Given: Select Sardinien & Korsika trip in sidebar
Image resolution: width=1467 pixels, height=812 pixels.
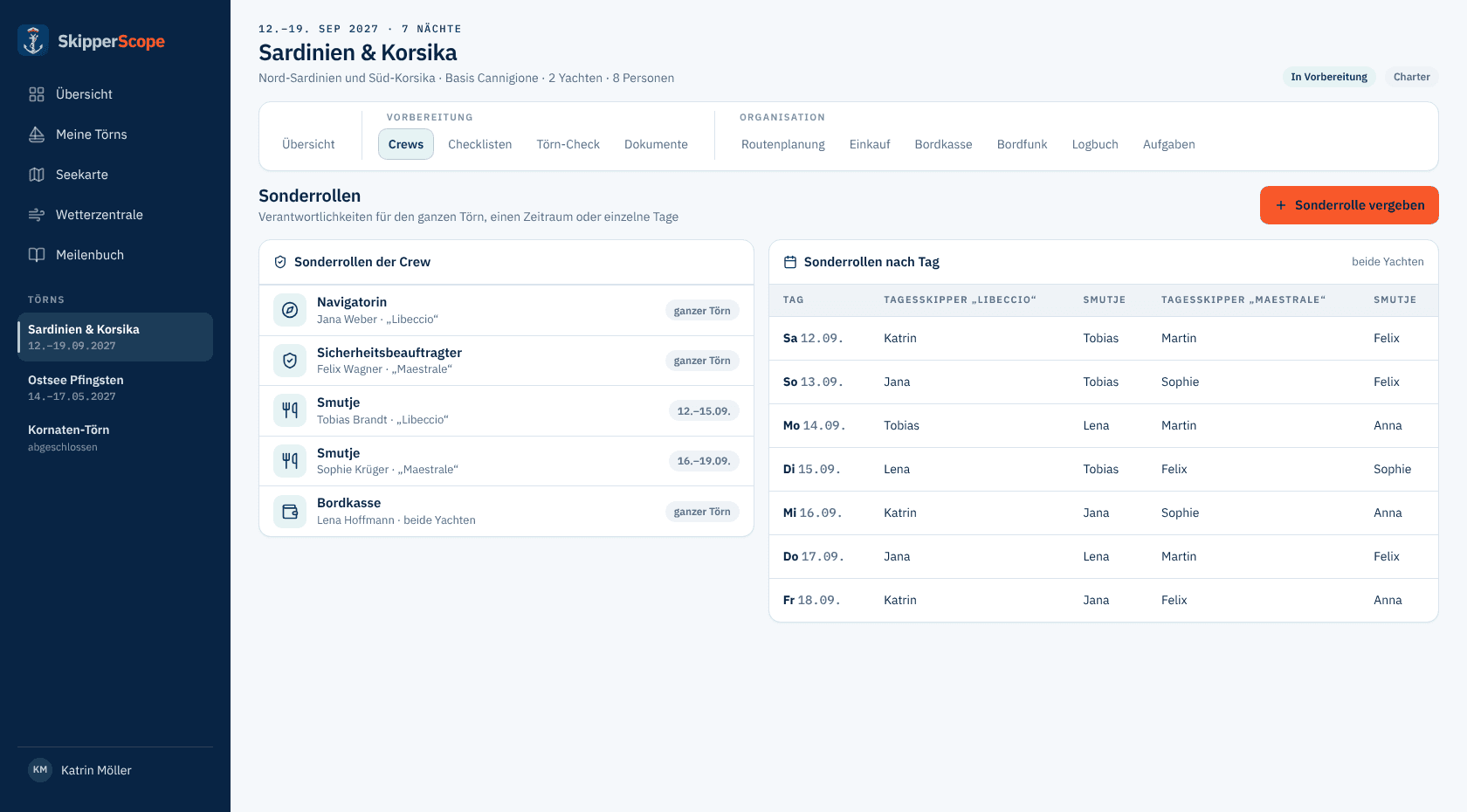Looking at the screenshot, I should pyautogui.click(x=115, y=337).
